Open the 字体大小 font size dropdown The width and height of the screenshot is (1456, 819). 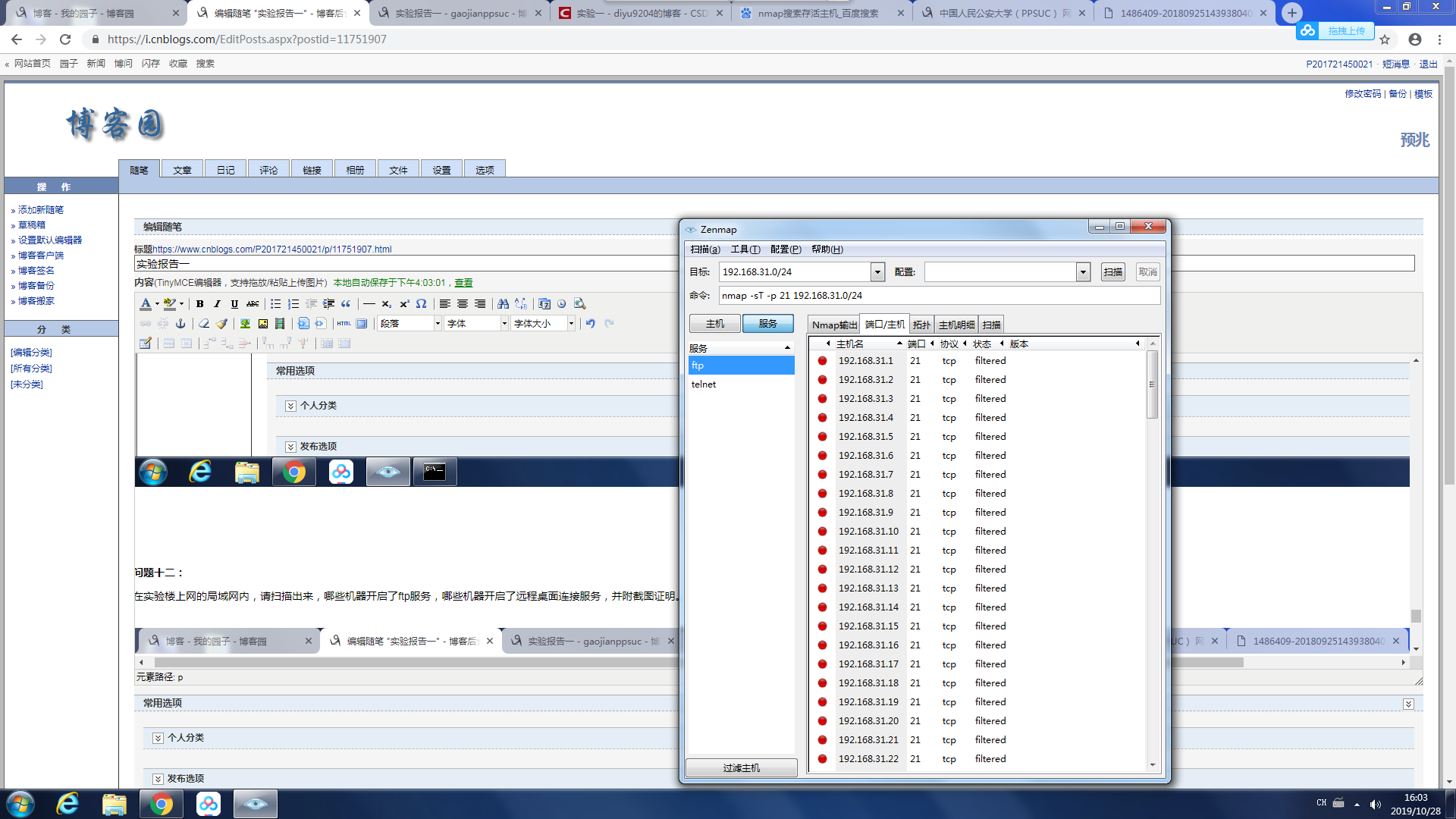543,324
